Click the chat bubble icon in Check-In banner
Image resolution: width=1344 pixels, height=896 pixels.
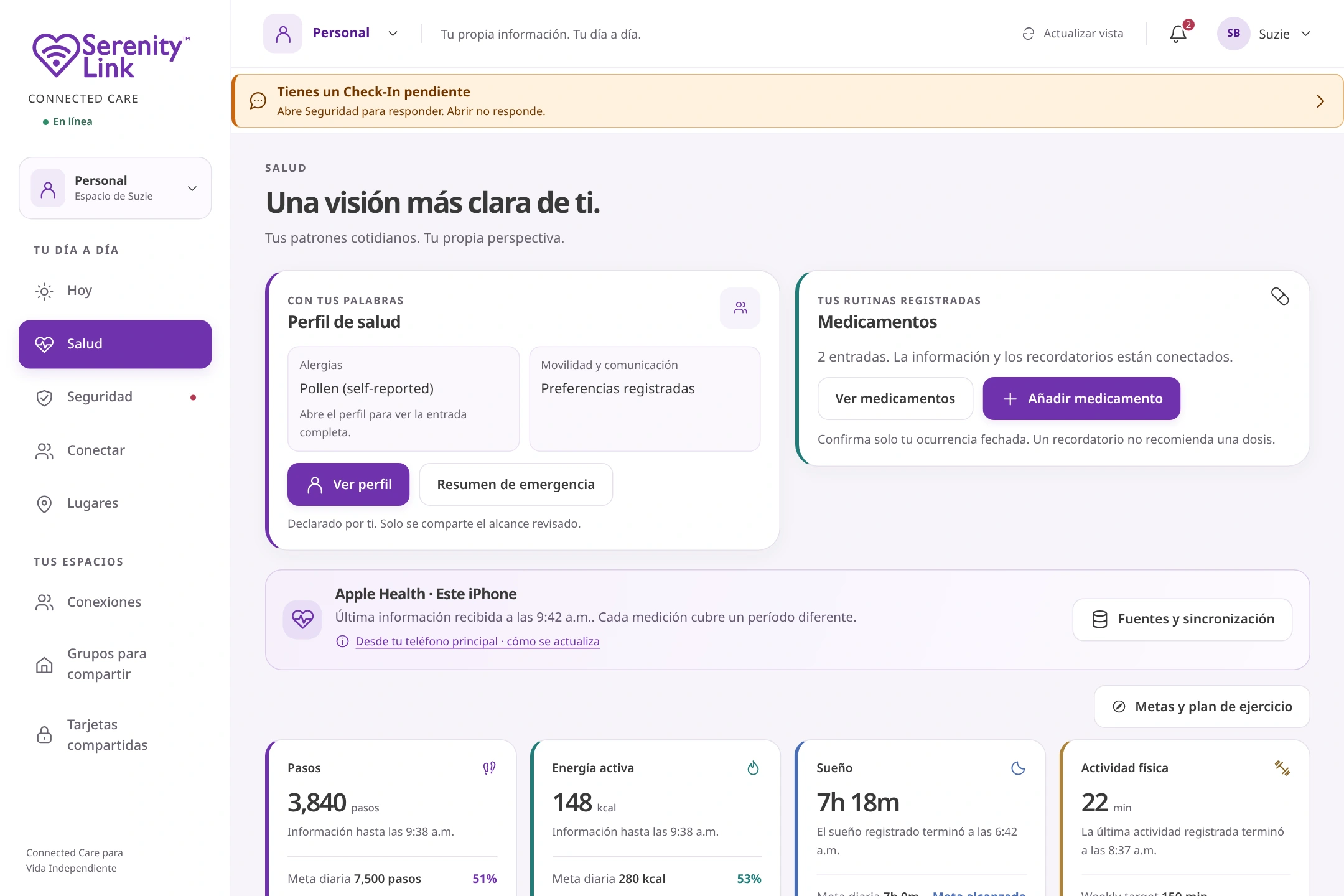(x=258, y=101)
